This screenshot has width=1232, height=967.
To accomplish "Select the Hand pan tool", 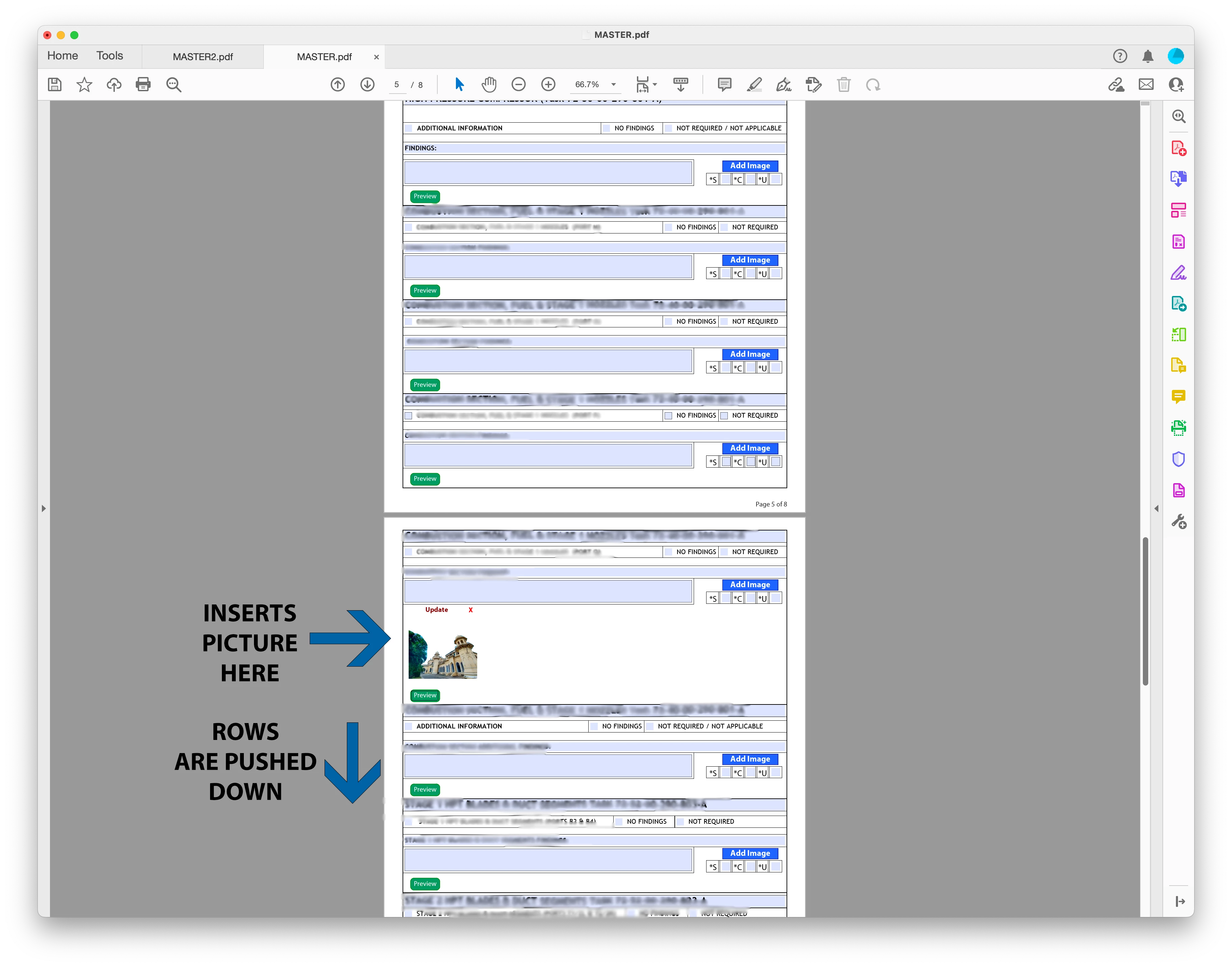I will click(x=489, y=85).
